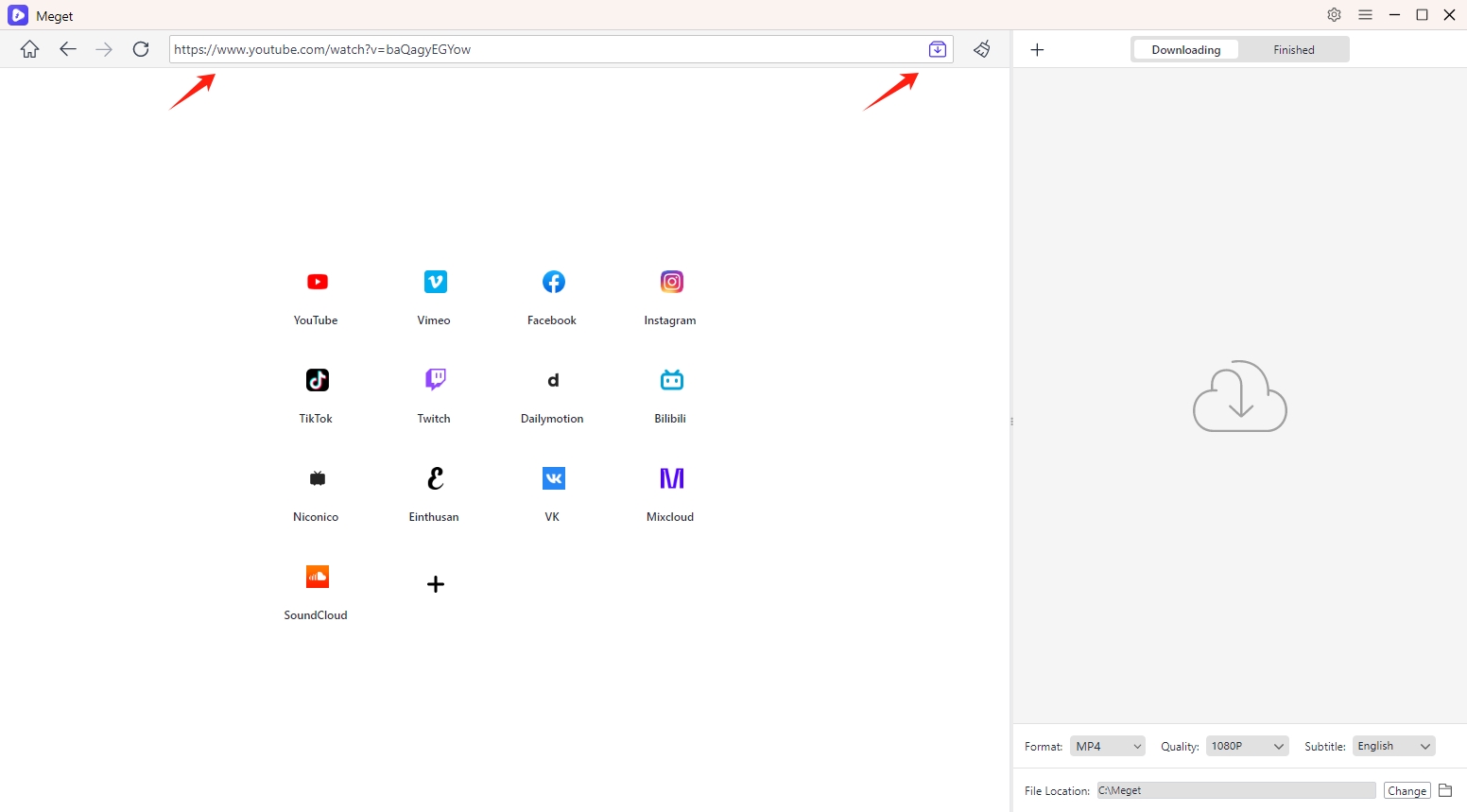
Task: Open the hamburger menu in the title bar
Action: pyautogui.click(x=1365, y=15)
